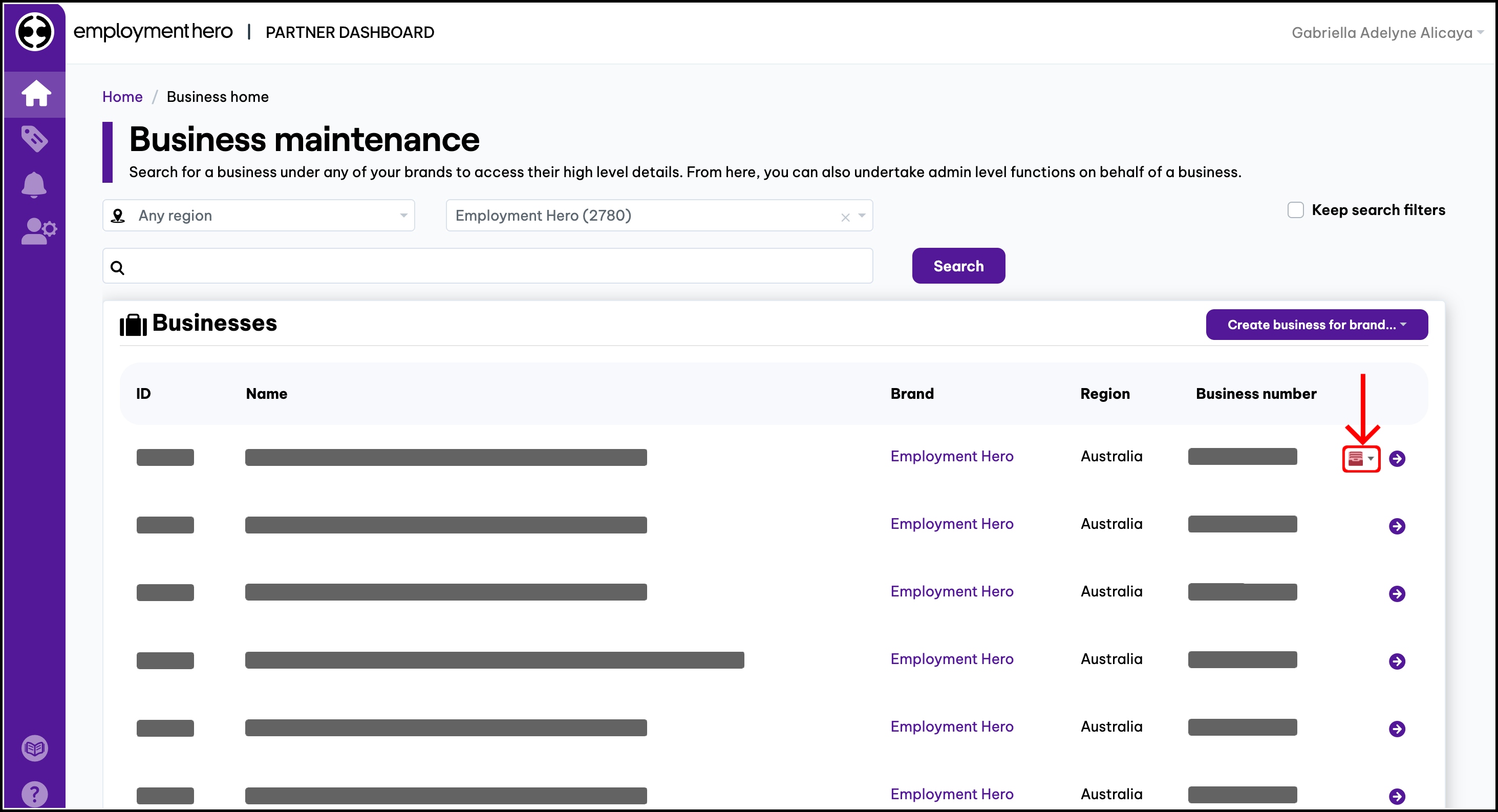Open Employment Hero brand link in second row
This screenshot has height=812, width=1498.
point(952,524)
